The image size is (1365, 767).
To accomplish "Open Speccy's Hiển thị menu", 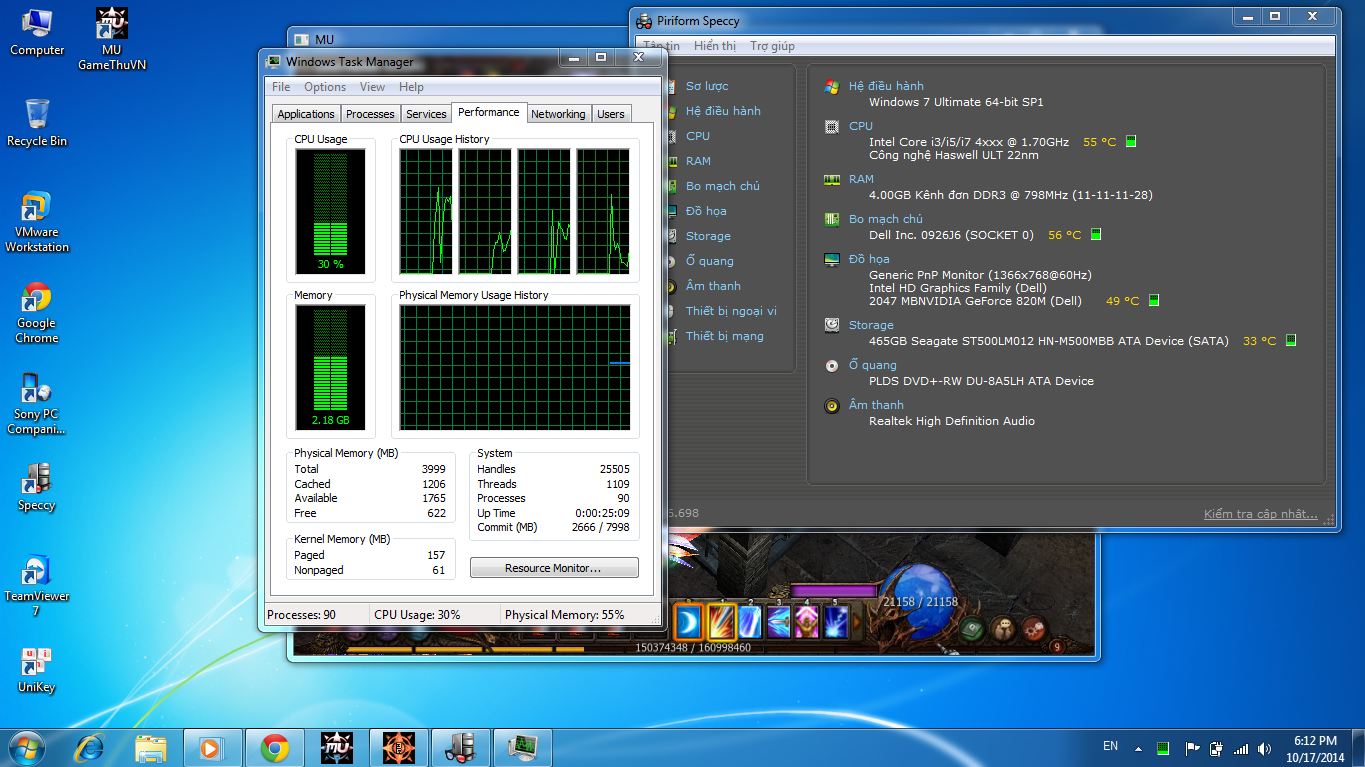I will 715,46.
